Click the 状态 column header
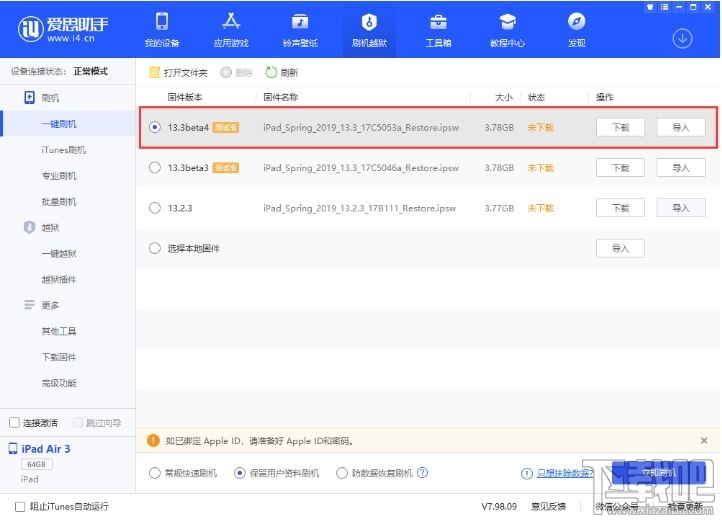The image size is (722, 520). (x=536, y=97)
